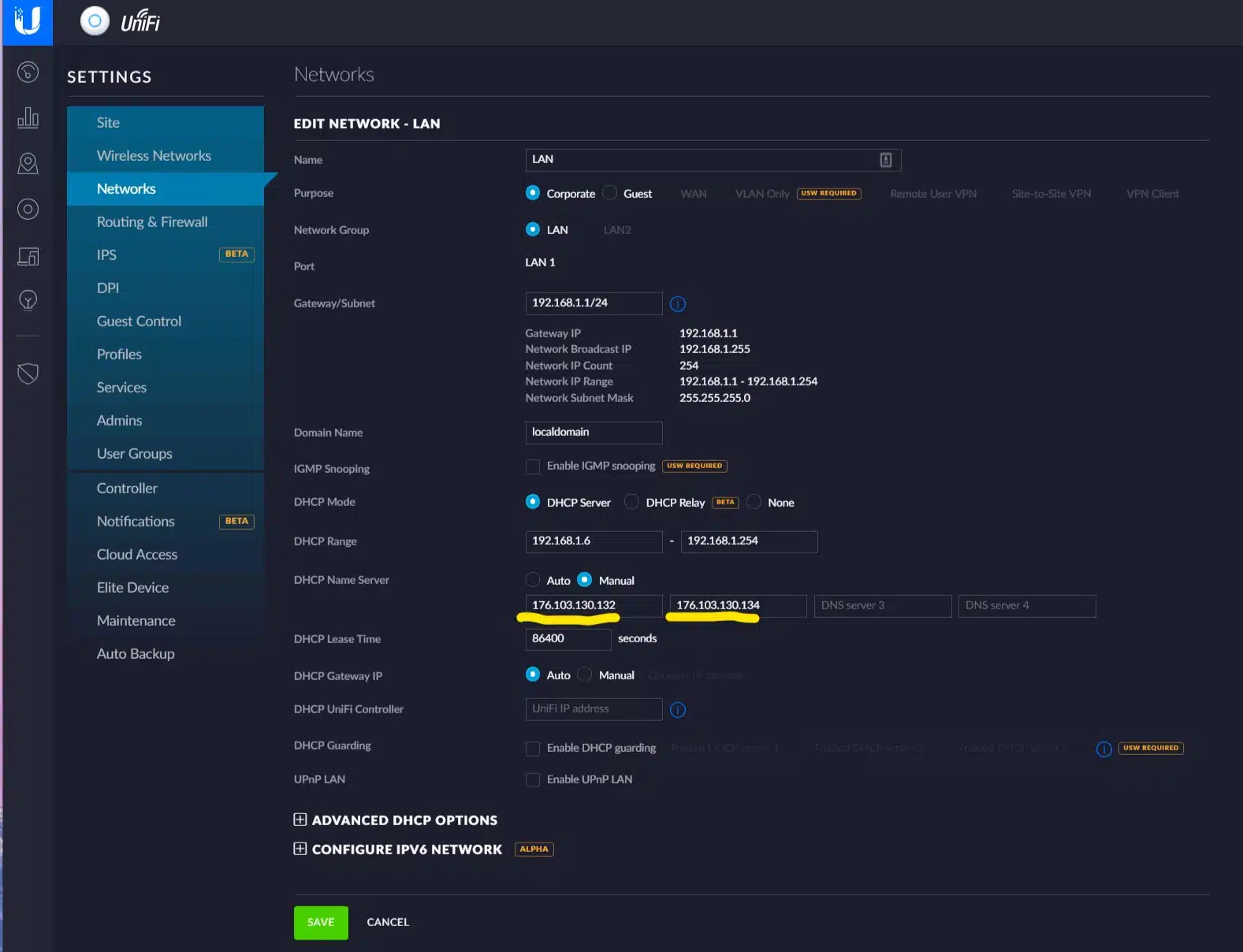Viewport: 1243px width, 952px height.
Task: Click info icon next to UniFi IP address
Action: click(x=678, y=710)
